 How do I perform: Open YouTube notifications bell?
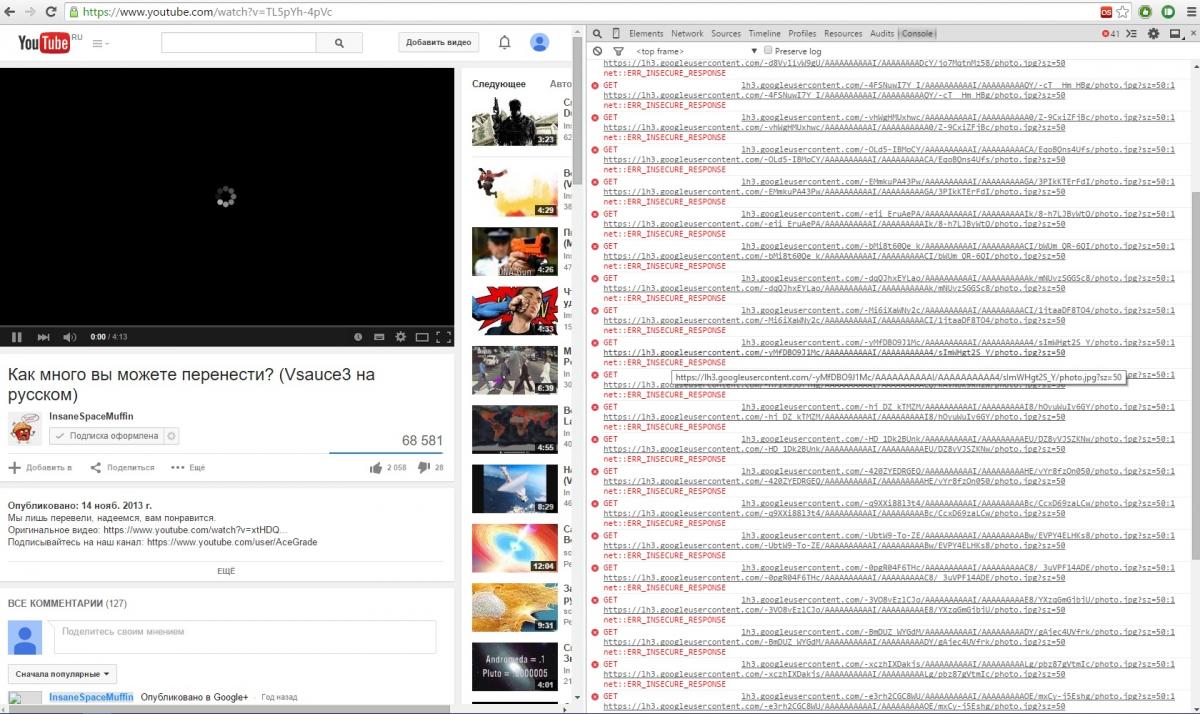tap(505, 42)
